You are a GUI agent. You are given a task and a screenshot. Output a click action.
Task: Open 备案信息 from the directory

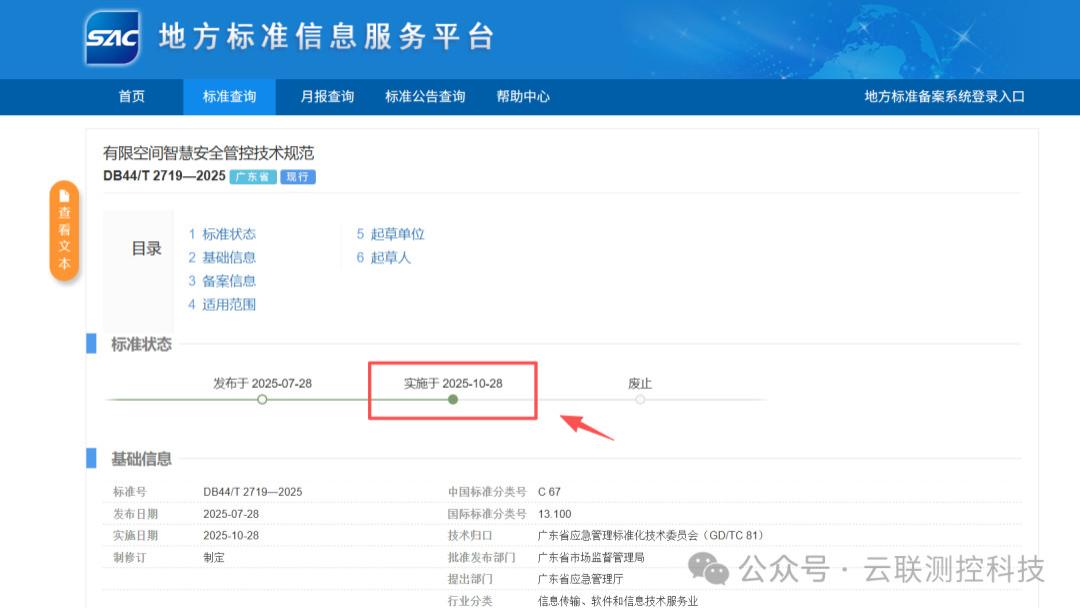coord(228,281)
